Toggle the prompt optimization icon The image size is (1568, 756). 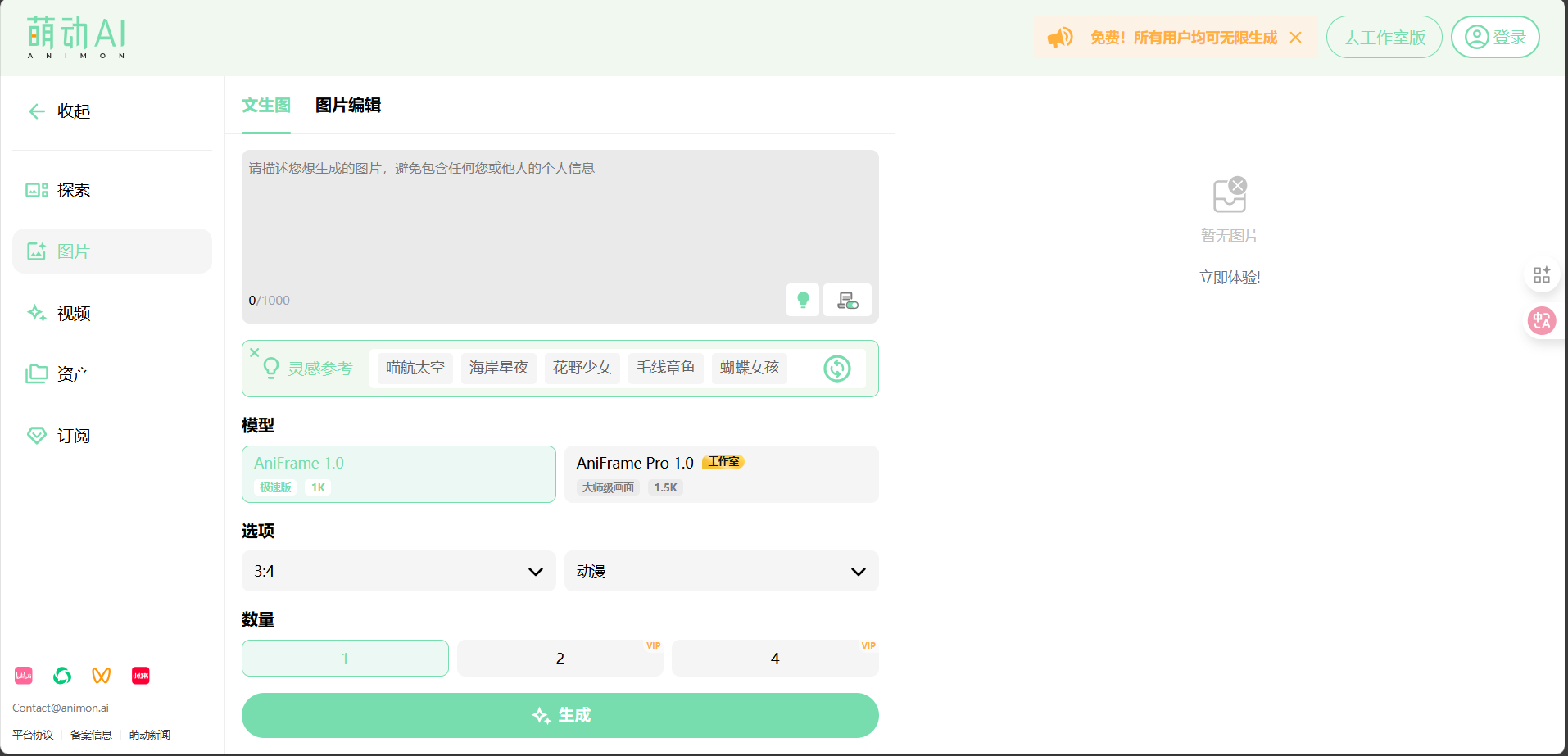tap(847, 300)
